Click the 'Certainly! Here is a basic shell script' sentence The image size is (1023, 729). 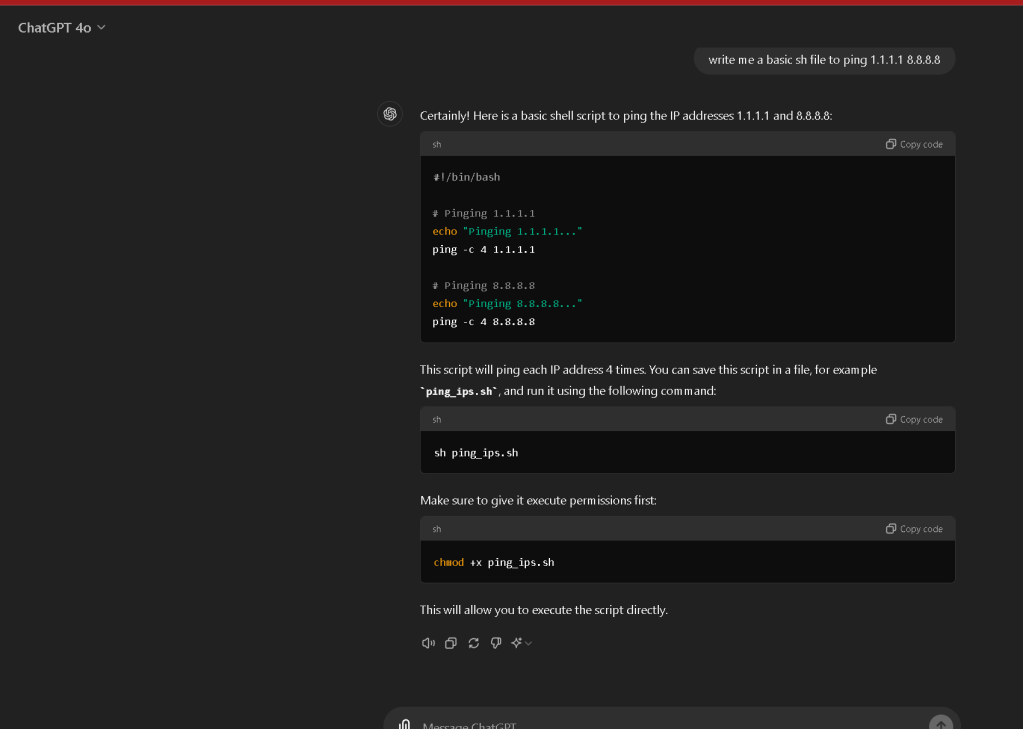point(626,116)
